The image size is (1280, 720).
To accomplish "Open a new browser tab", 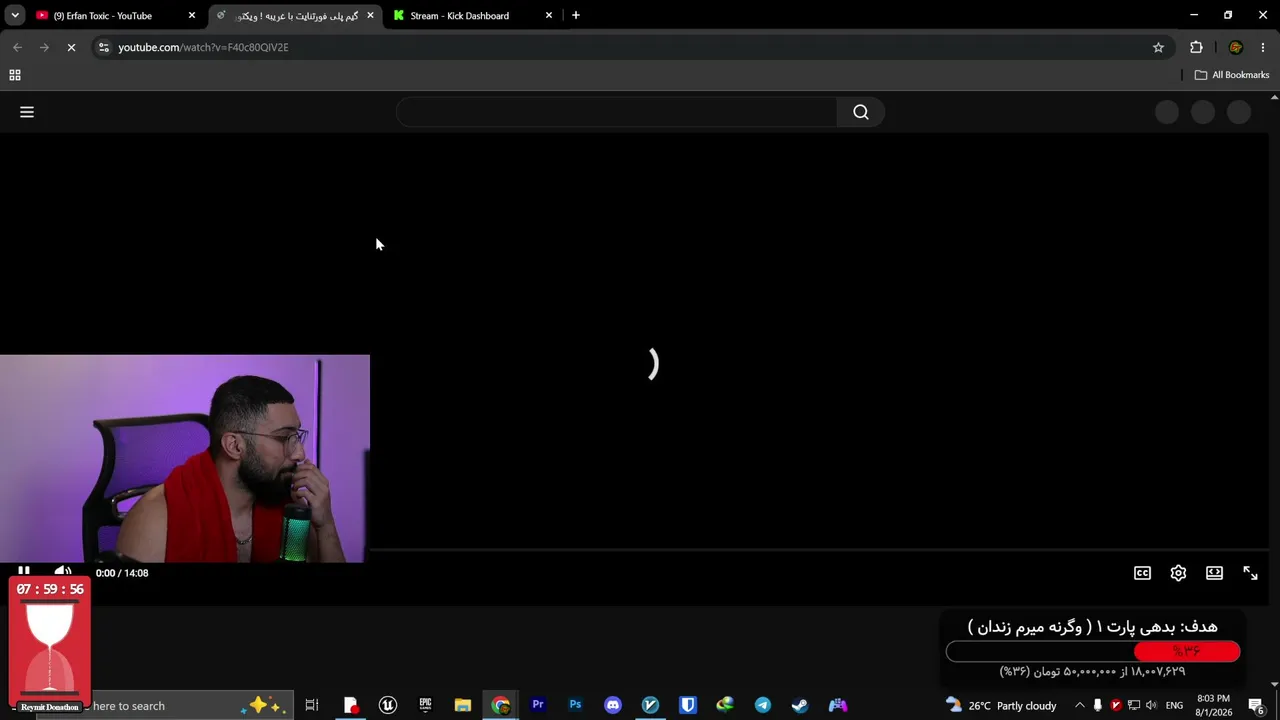I will point(576,15).
